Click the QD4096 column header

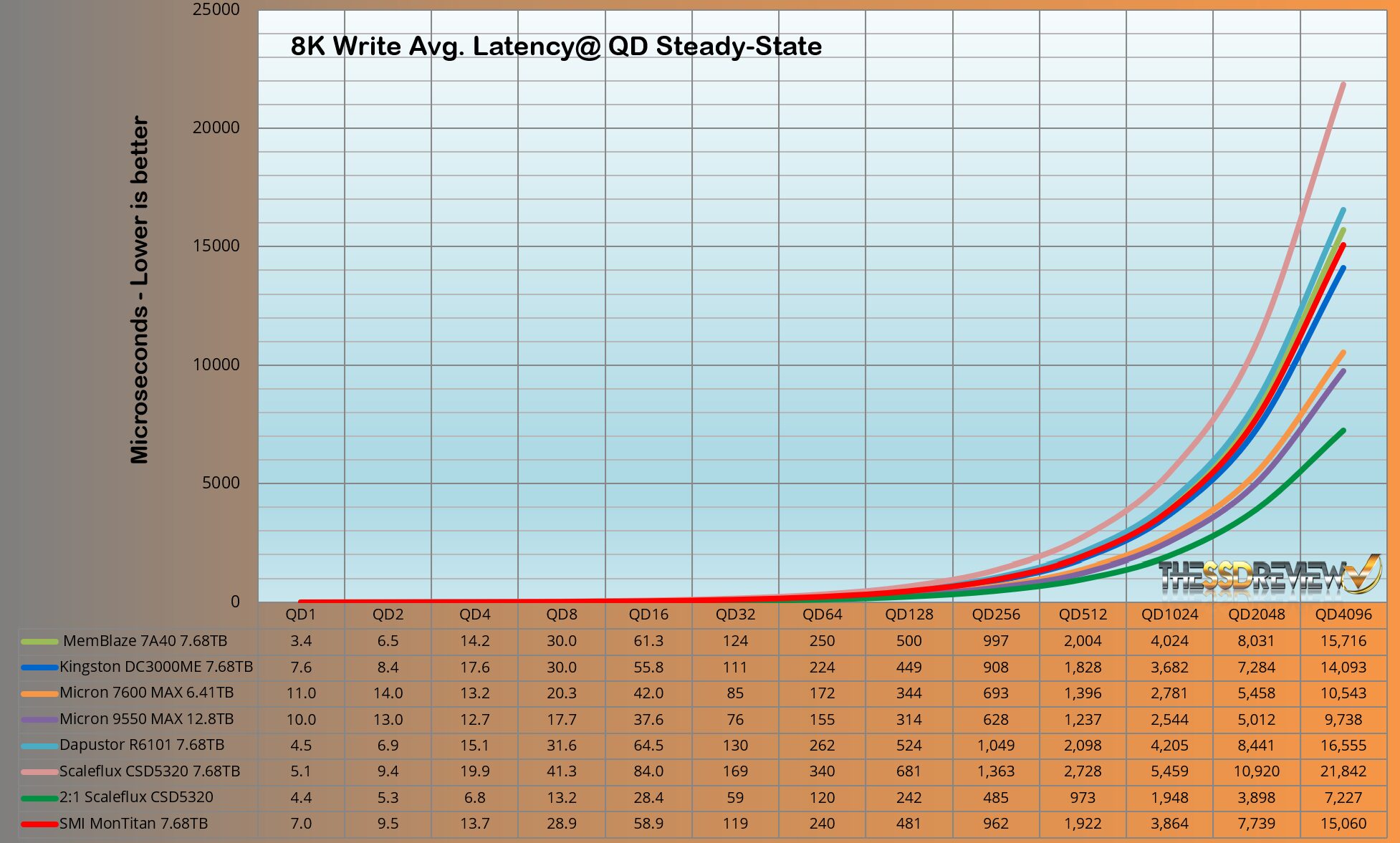[x=1343, y=615]
